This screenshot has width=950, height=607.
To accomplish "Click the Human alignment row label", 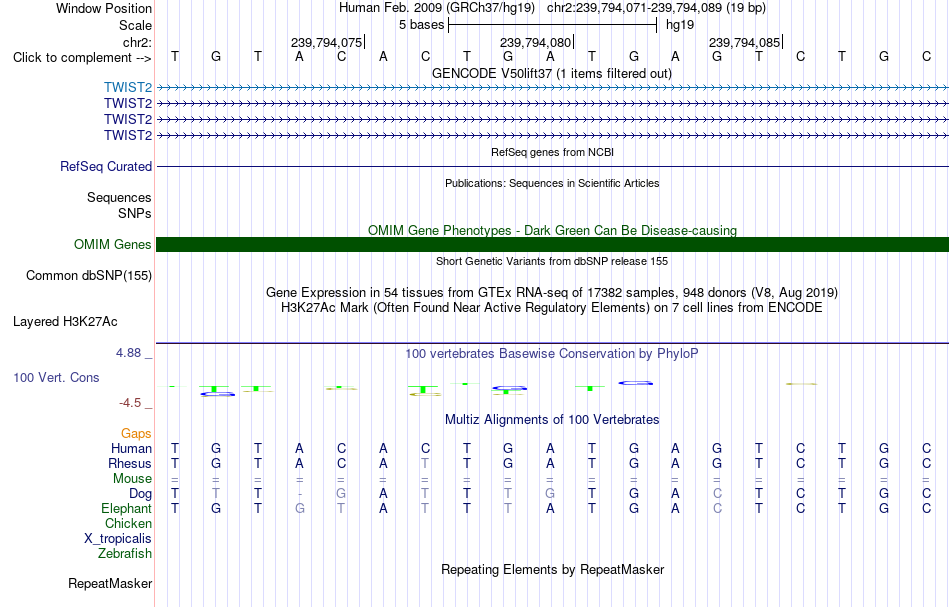I will click(131, 448).
